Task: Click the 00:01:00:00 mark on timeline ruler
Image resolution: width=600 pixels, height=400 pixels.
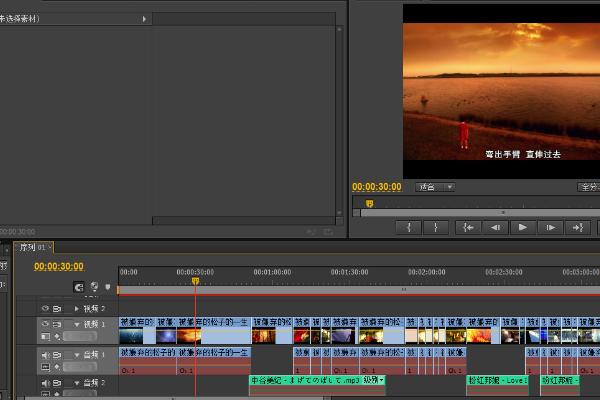Action: (272, 272)
